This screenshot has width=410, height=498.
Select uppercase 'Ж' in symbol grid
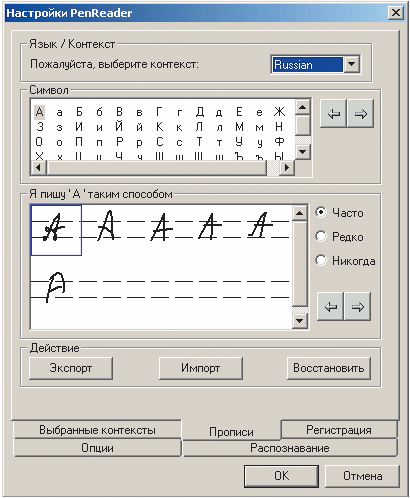tap(279, 112)
